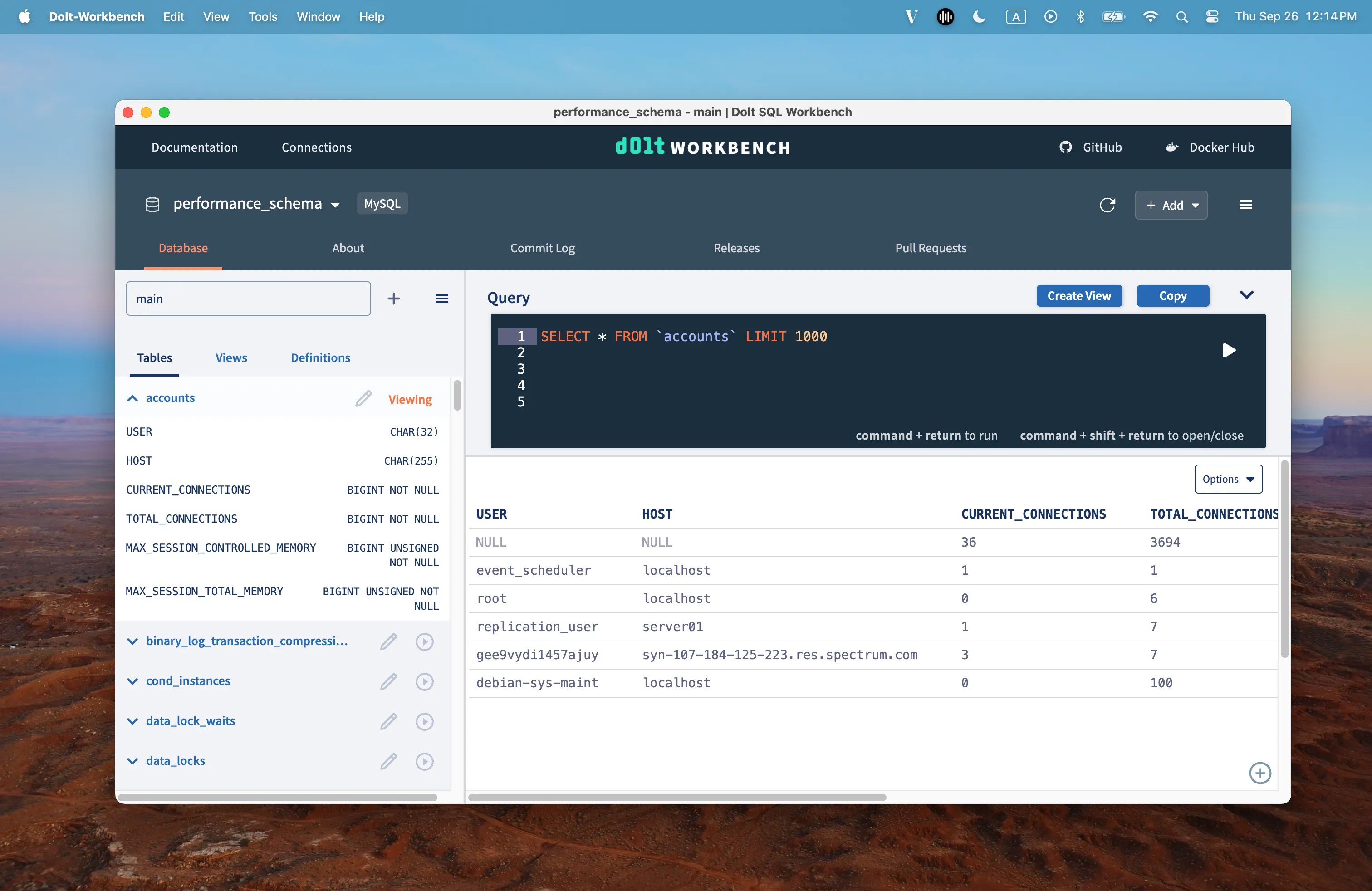Open the workbench settings hamburger menu
Image resolution: width=1372 pixels, height=891 pixels.
(x=1246, y=205)
